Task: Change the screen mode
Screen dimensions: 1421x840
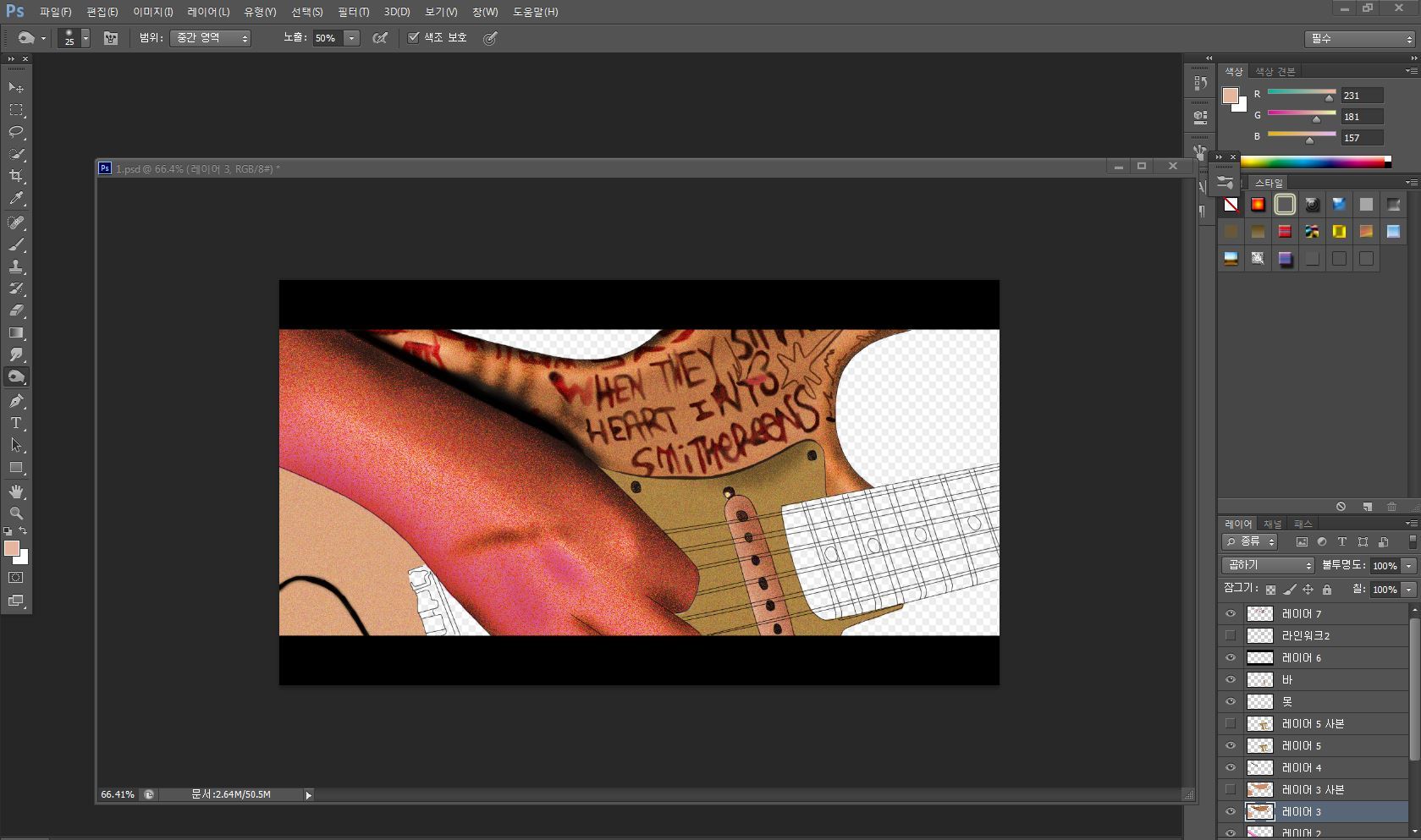Action: (x=16, y=601)
